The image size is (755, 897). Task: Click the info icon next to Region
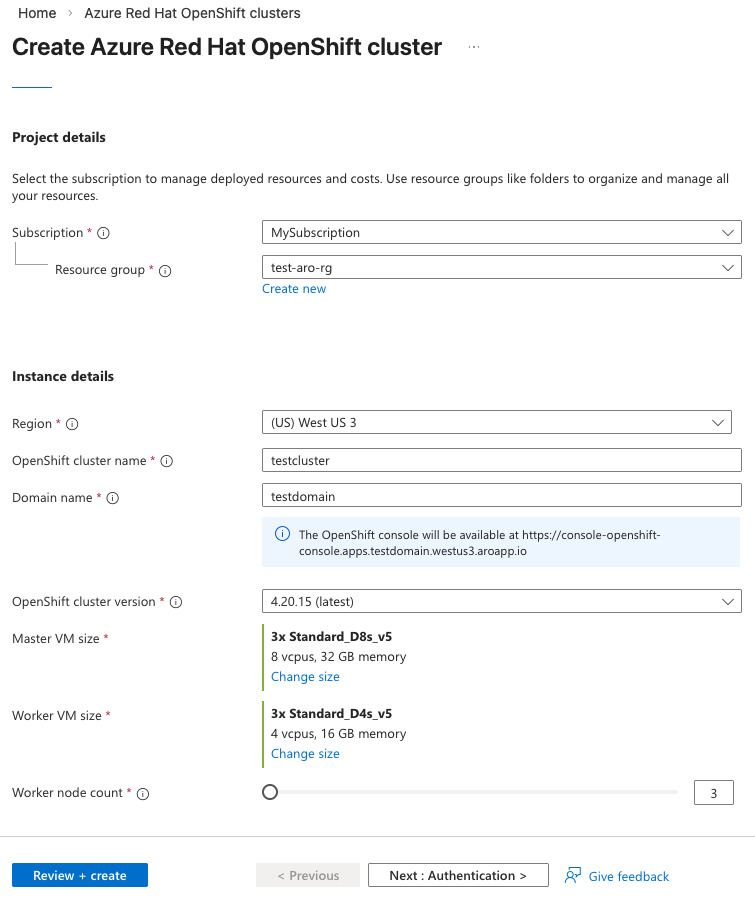pos(72,424)
